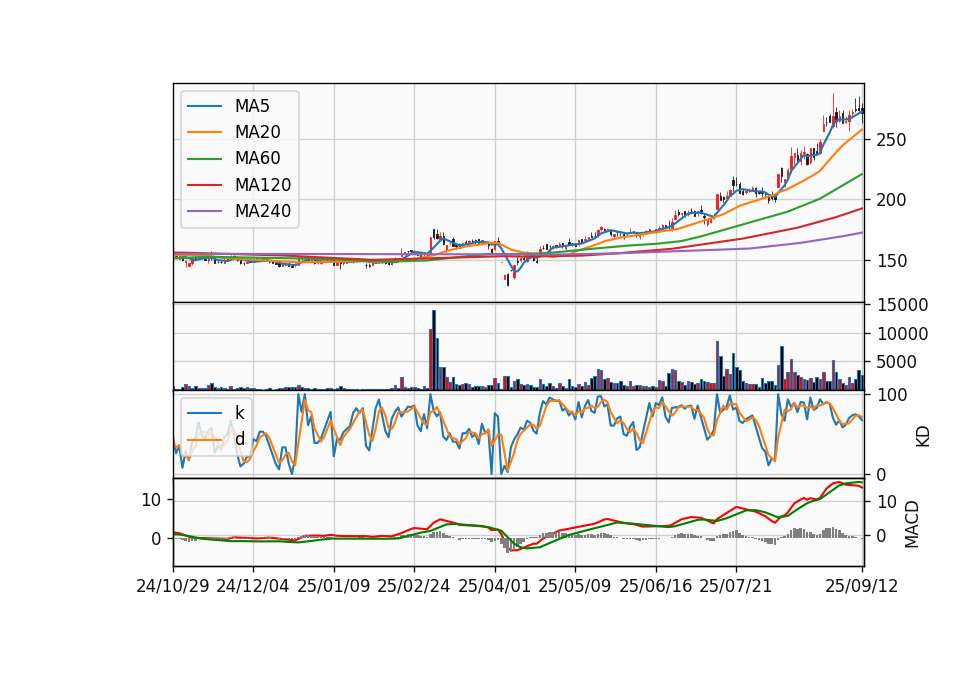Viewport: 960px width, 690px height.
Task: Click the 25/06/16 date tick label
Action: 656,586
